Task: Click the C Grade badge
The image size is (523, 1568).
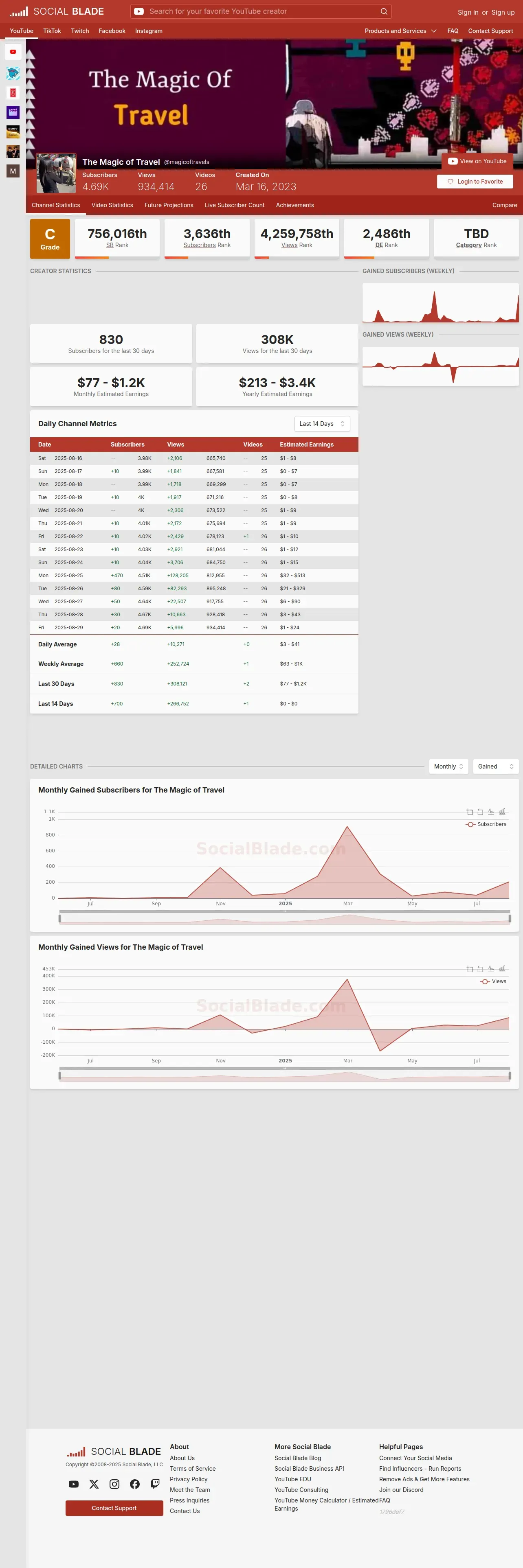Action: click(50, 239)
